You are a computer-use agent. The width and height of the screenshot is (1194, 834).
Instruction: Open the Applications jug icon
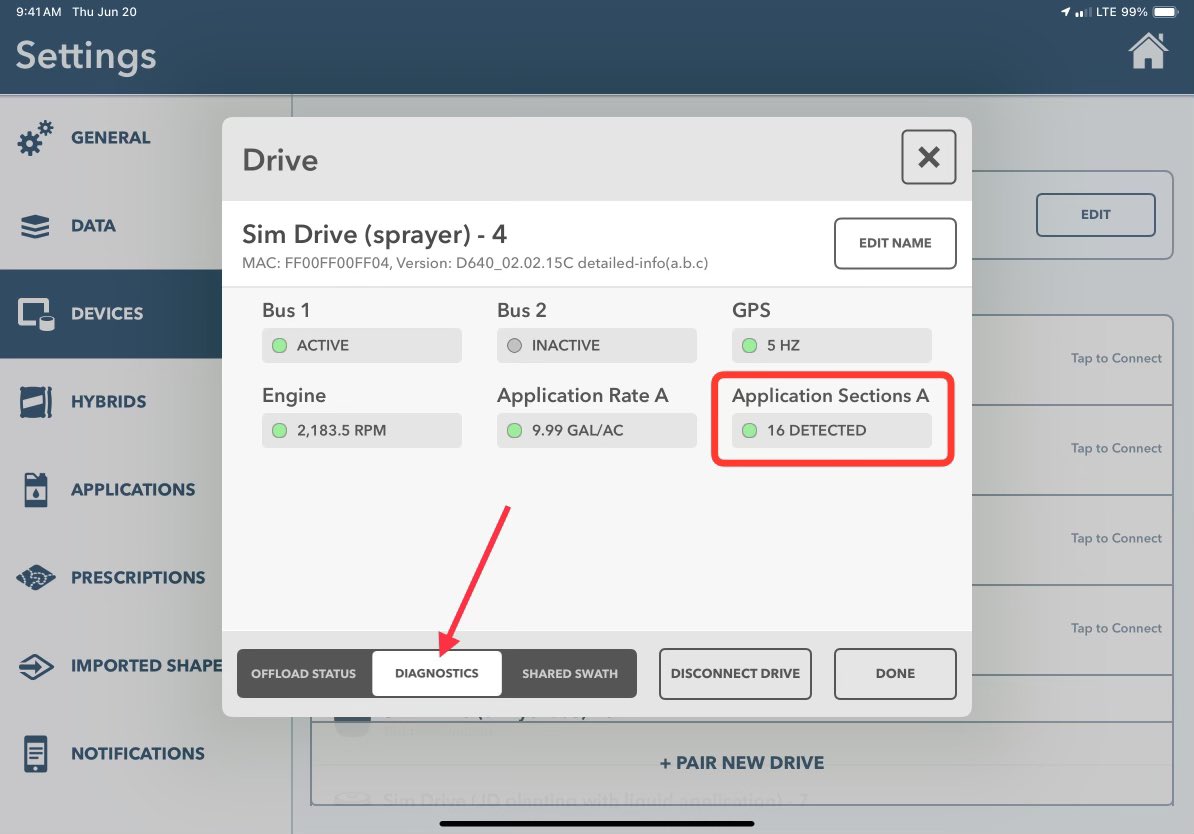click(x=36, y=490)
